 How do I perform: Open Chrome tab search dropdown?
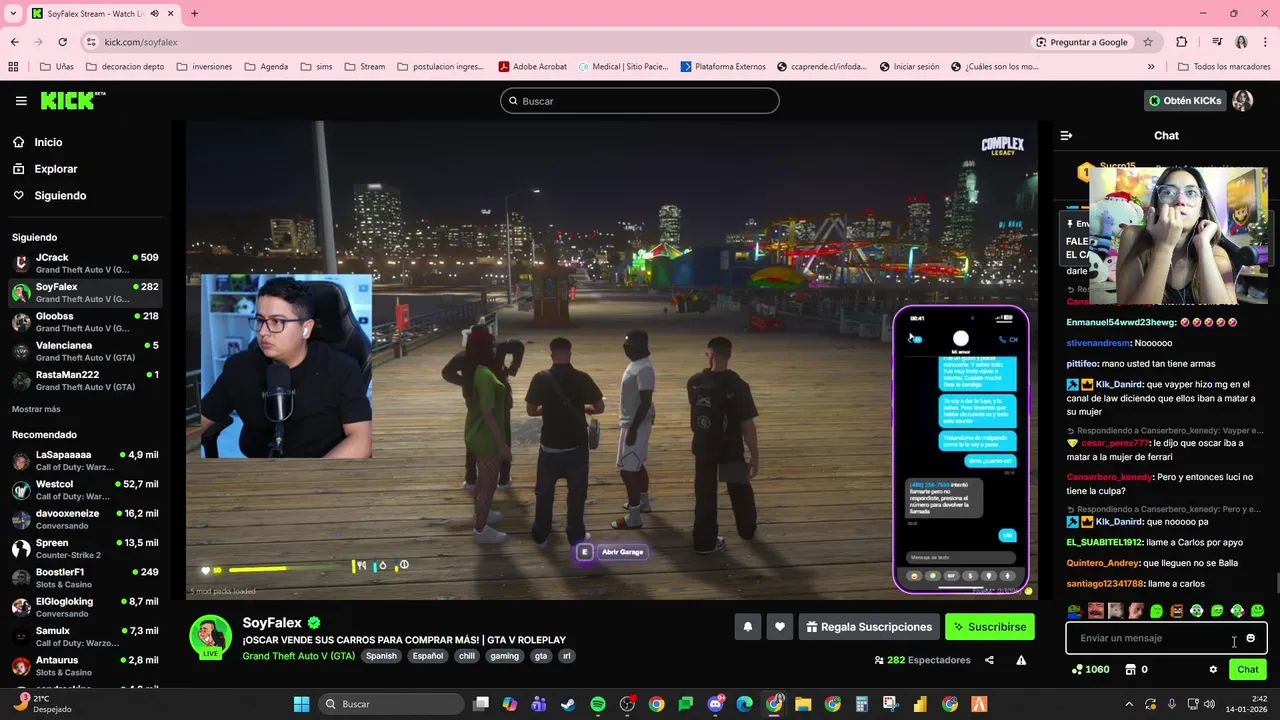point(13,13)
